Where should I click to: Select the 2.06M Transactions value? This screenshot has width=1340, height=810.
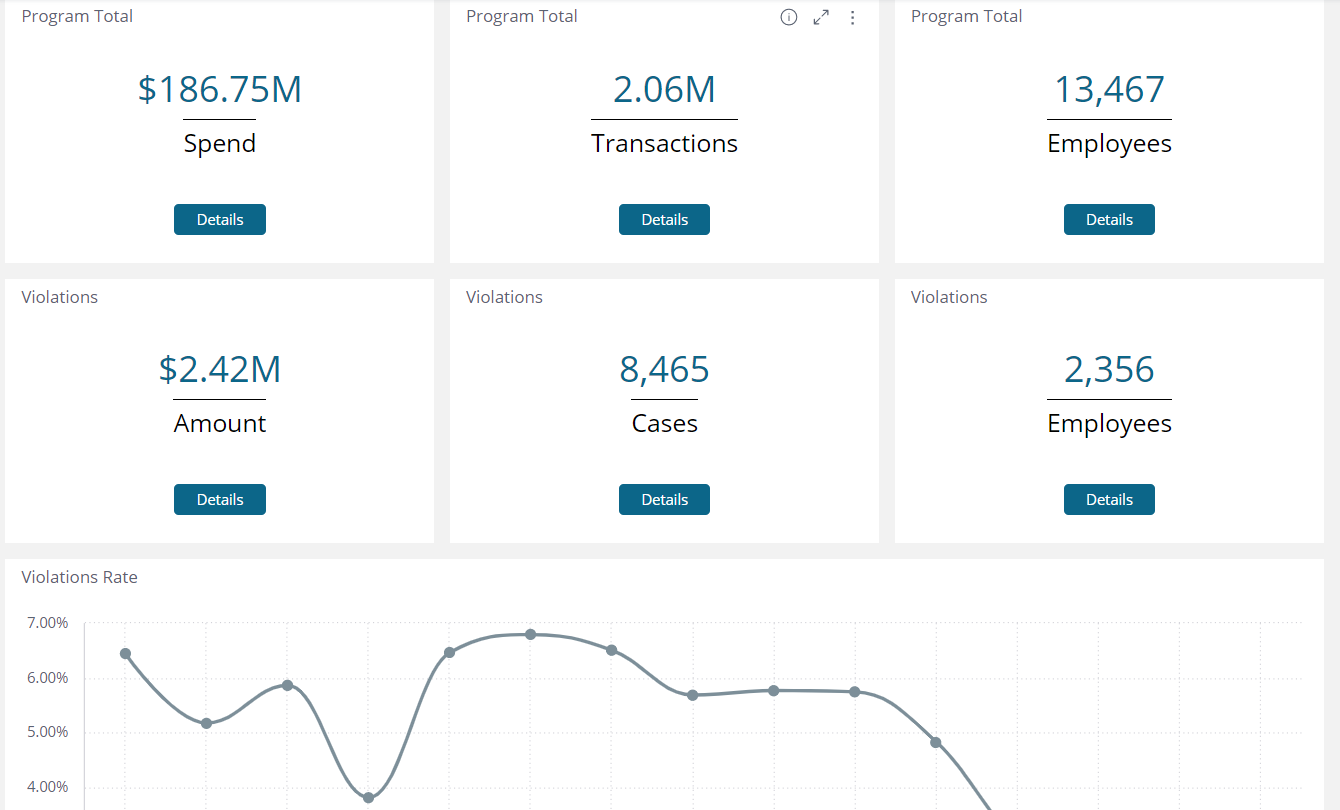tap(664, 89)
